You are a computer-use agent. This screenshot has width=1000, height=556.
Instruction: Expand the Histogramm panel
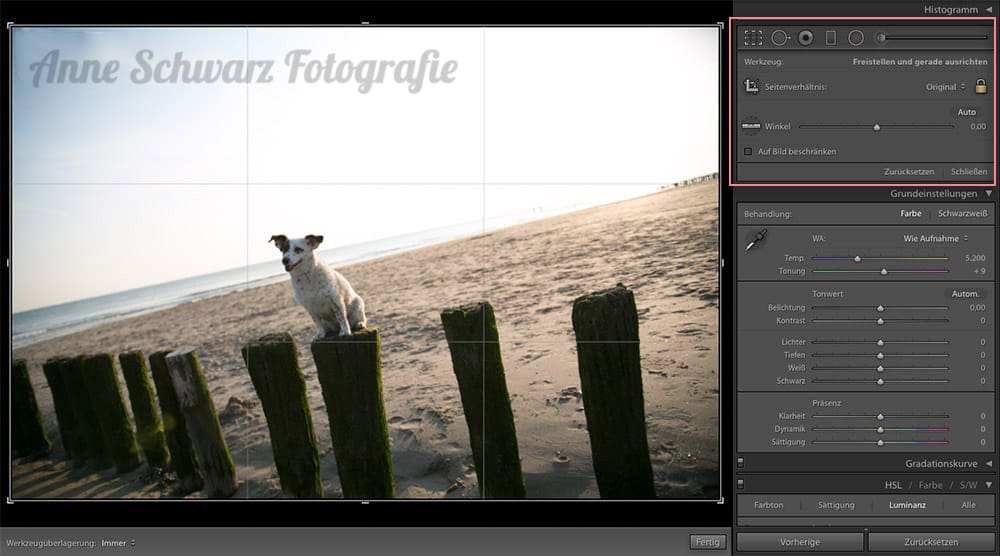coord(989,10)
